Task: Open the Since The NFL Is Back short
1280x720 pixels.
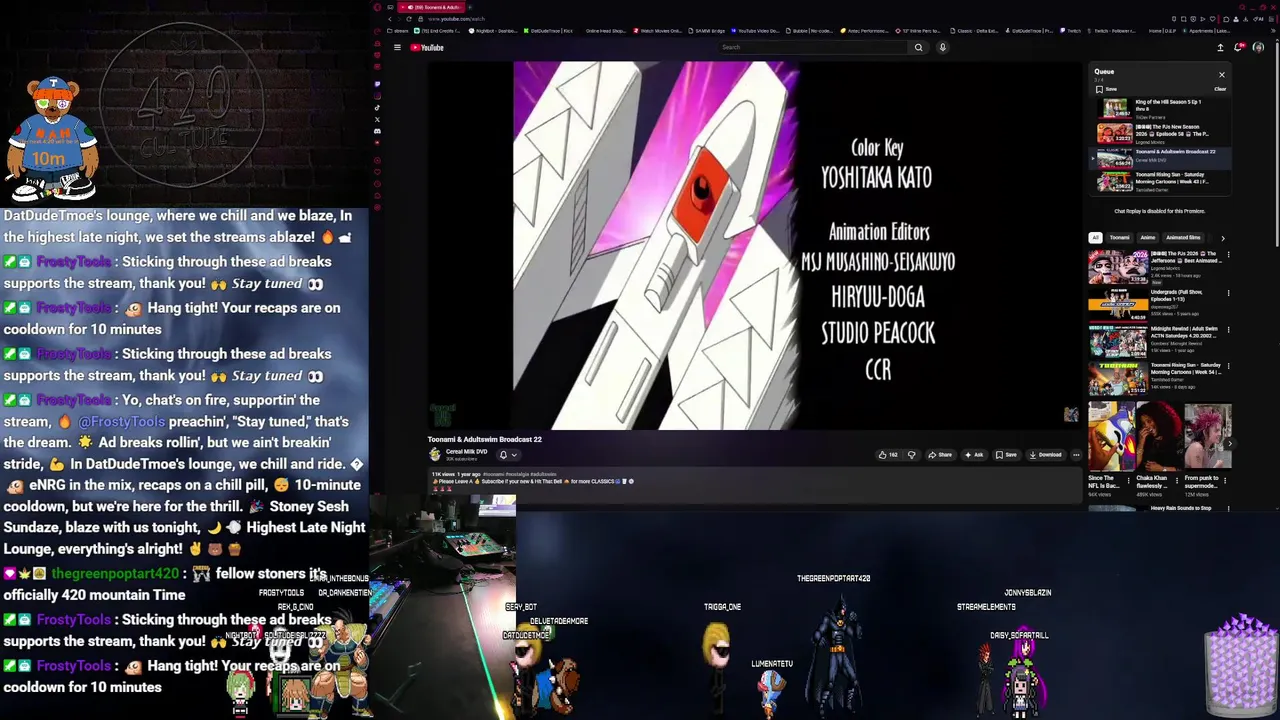Action: click(1112, 437)
